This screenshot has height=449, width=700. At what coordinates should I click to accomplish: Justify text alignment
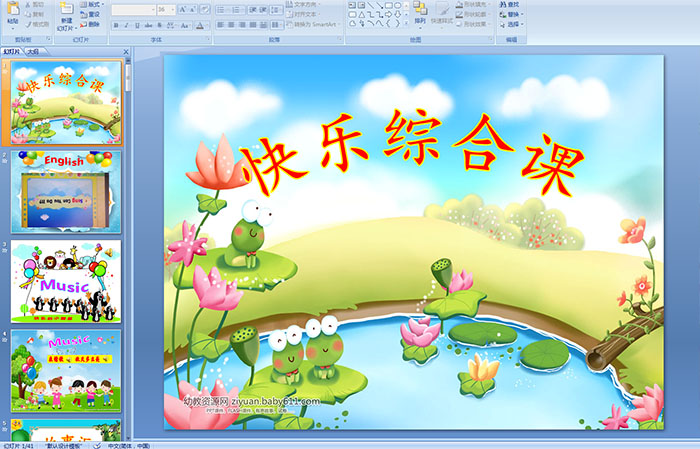(x=253, y=25)
